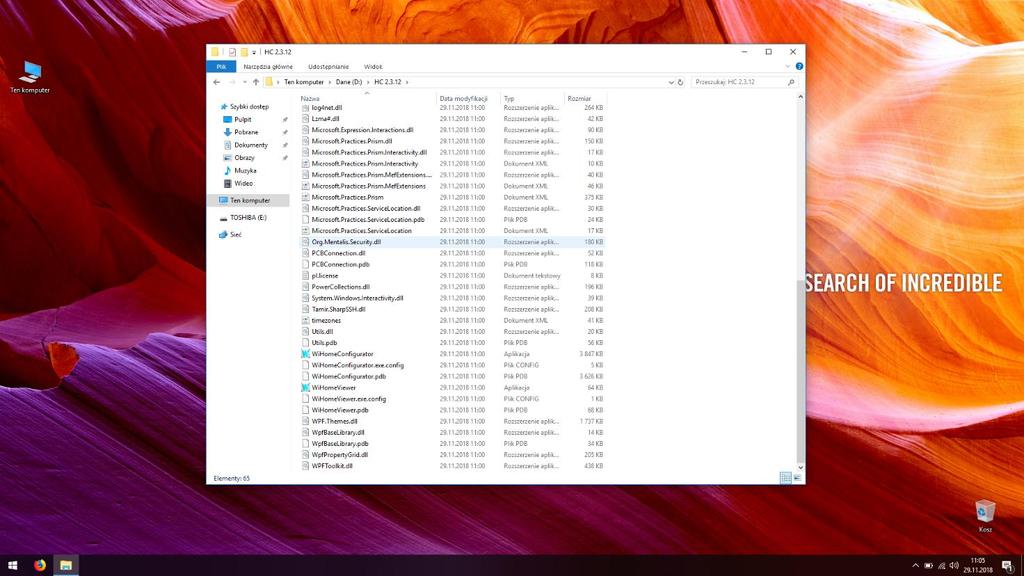Open Pobrane in the sidebar

[246, 132]
